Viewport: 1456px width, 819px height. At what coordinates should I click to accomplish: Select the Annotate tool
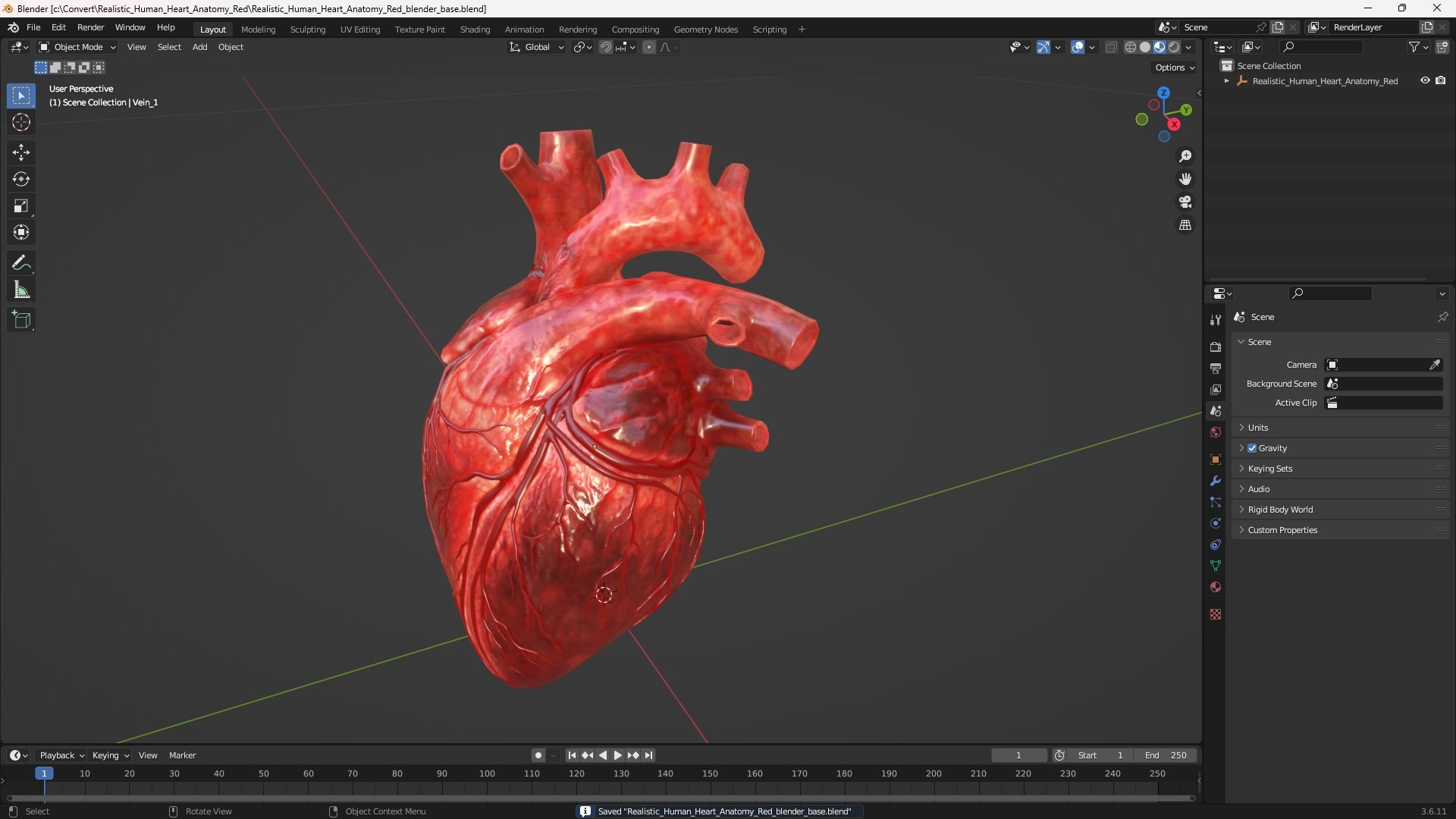click(21, 263)
